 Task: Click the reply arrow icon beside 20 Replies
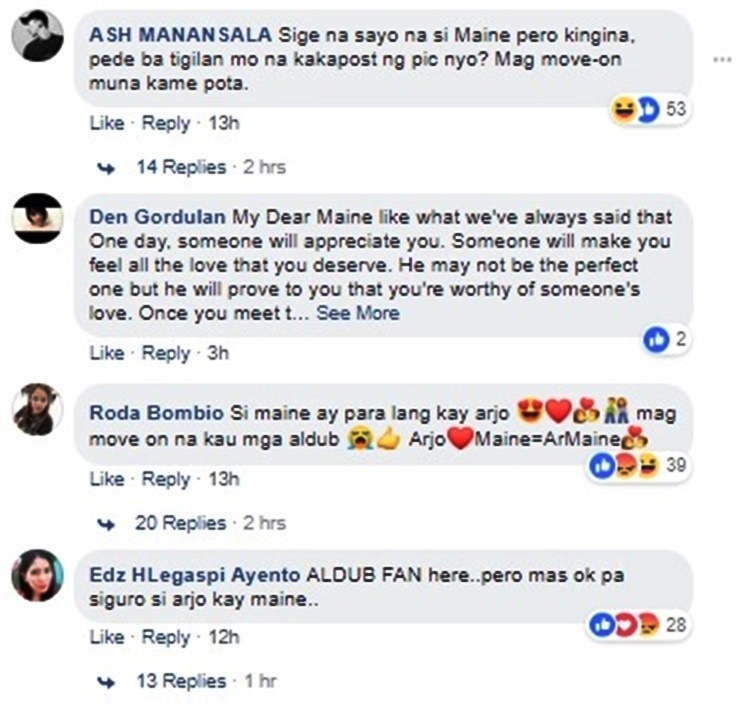[x=107, y=524]
